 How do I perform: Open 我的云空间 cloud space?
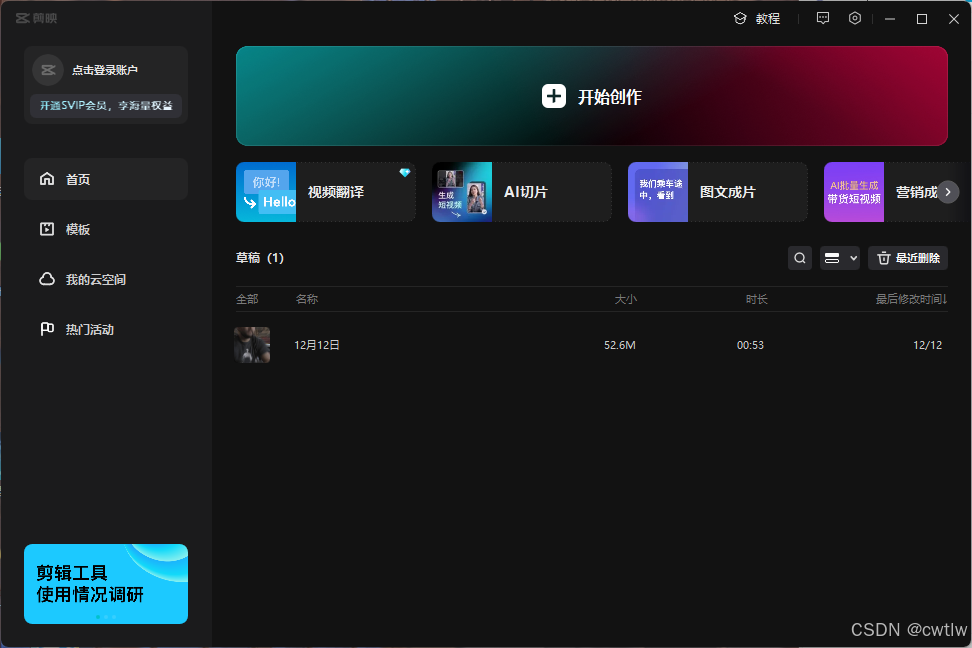106,279
